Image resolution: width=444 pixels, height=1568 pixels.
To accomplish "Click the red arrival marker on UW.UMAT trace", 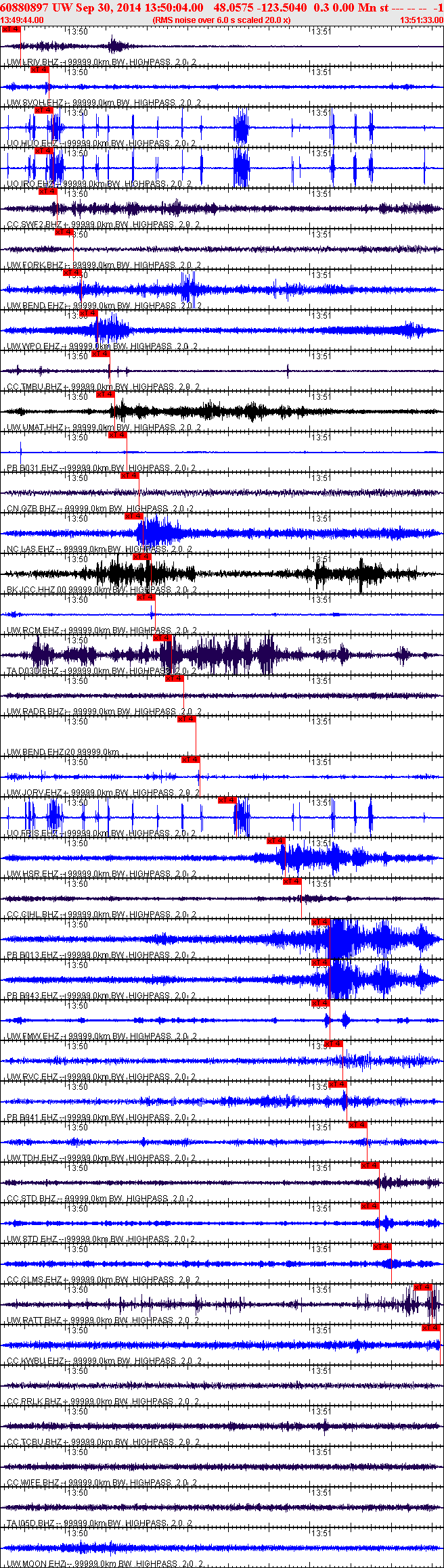I will click(x=105, y=394).
